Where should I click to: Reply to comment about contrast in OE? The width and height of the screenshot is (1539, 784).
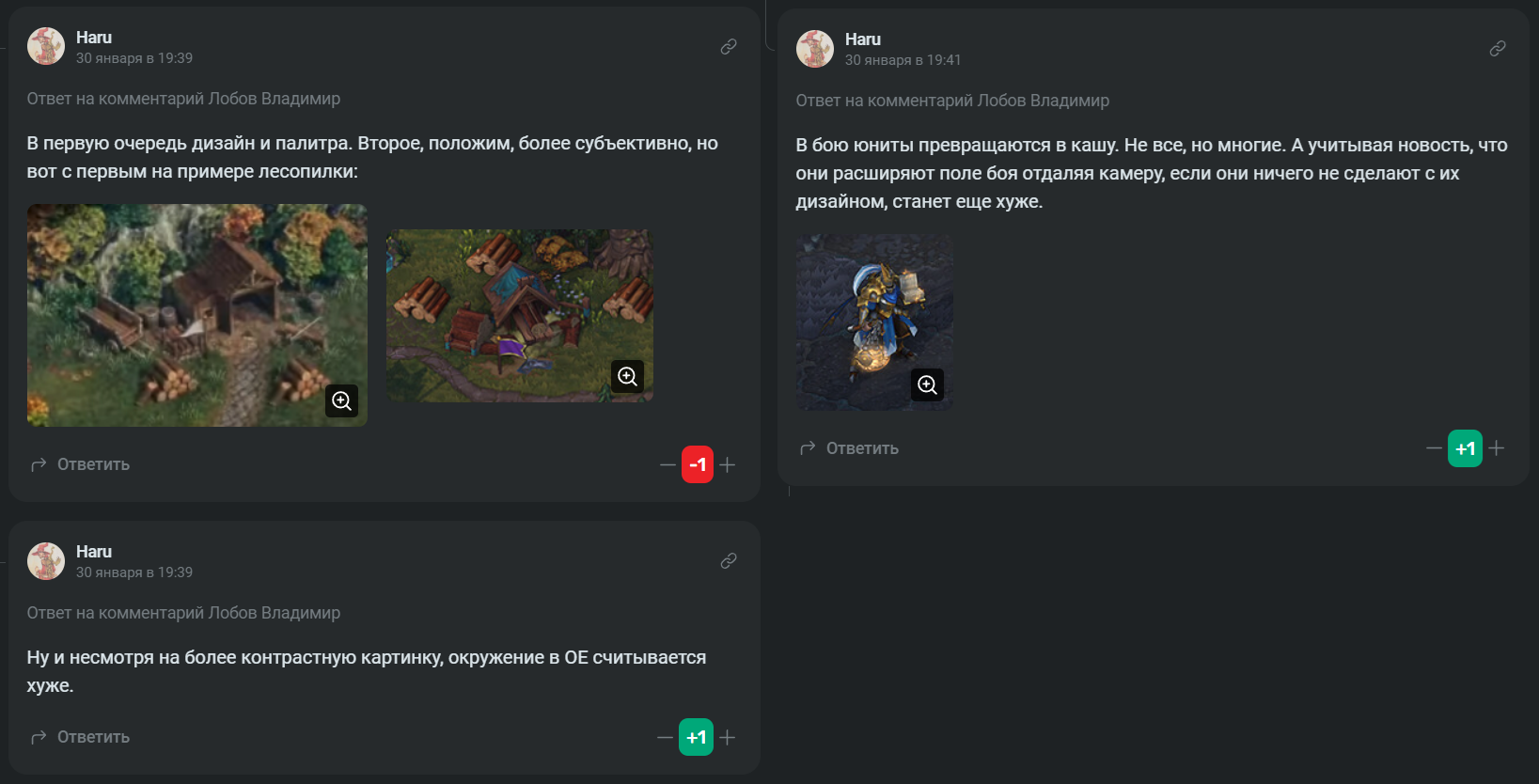[x=81, y=737]
